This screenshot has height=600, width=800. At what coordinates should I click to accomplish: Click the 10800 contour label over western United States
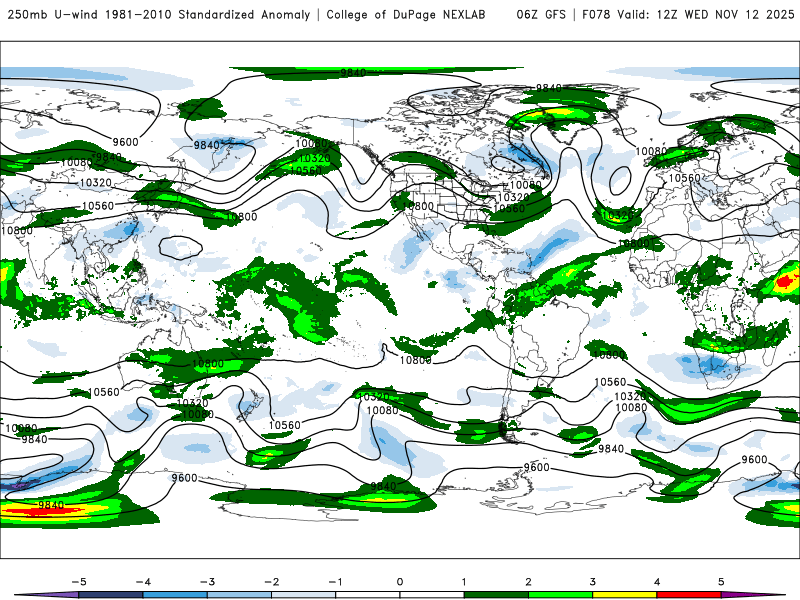coord(418,206)
